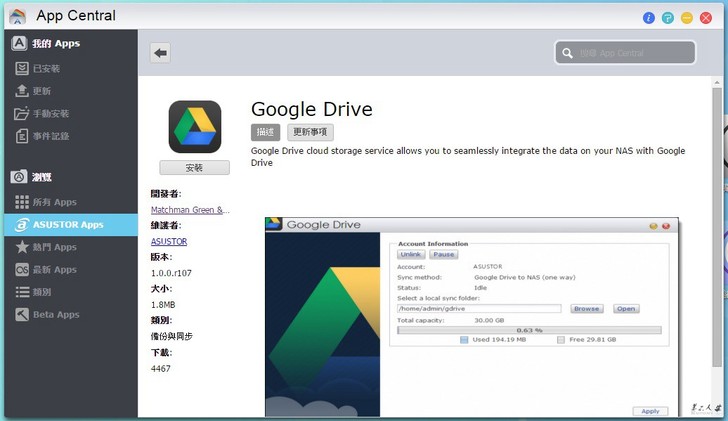Open 已安裝 in the sidebar
The height and width of the screenshot is (421, 728).
pos(71,68)
